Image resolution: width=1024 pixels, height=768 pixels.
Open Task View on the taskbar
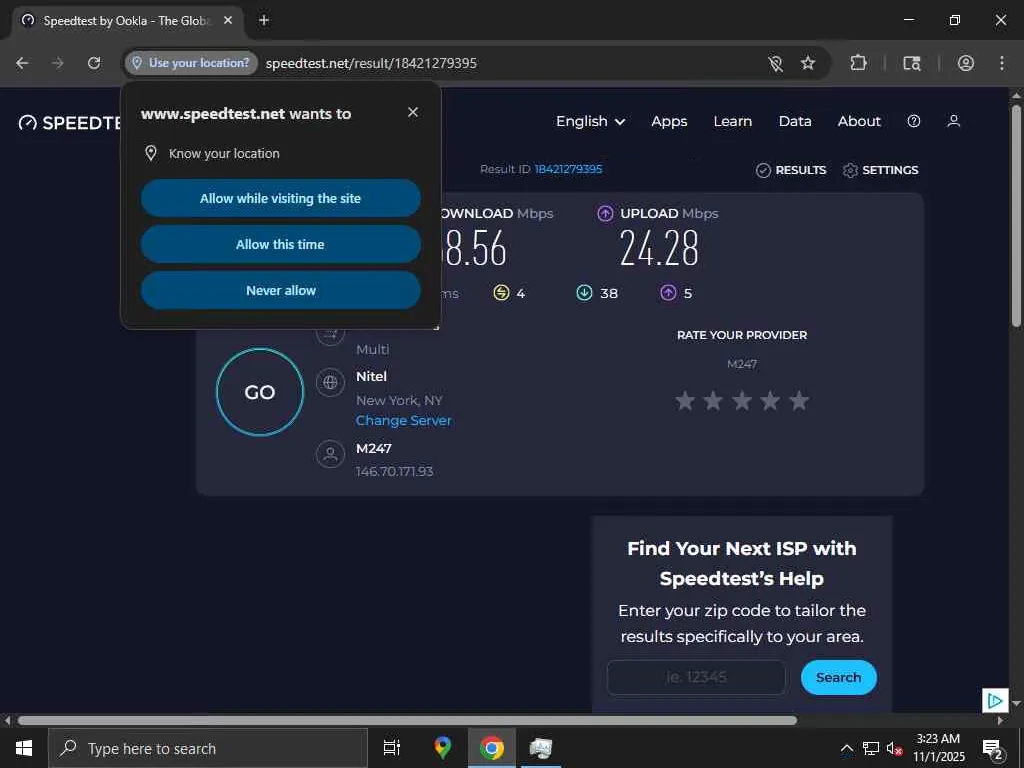[x=392, y=748]
